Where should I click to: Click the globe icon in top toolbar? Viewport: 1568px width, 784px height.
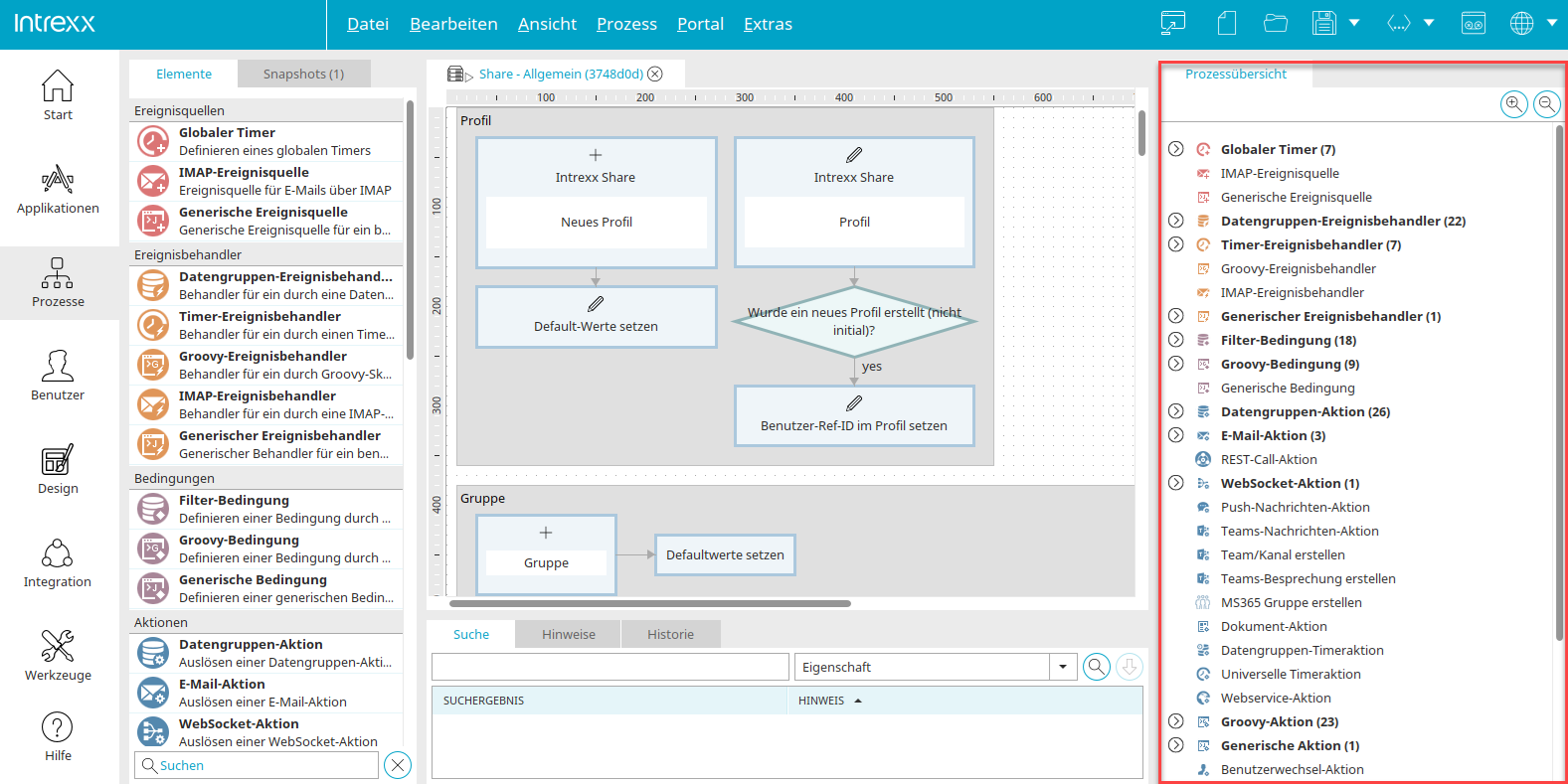point(1522,23)
